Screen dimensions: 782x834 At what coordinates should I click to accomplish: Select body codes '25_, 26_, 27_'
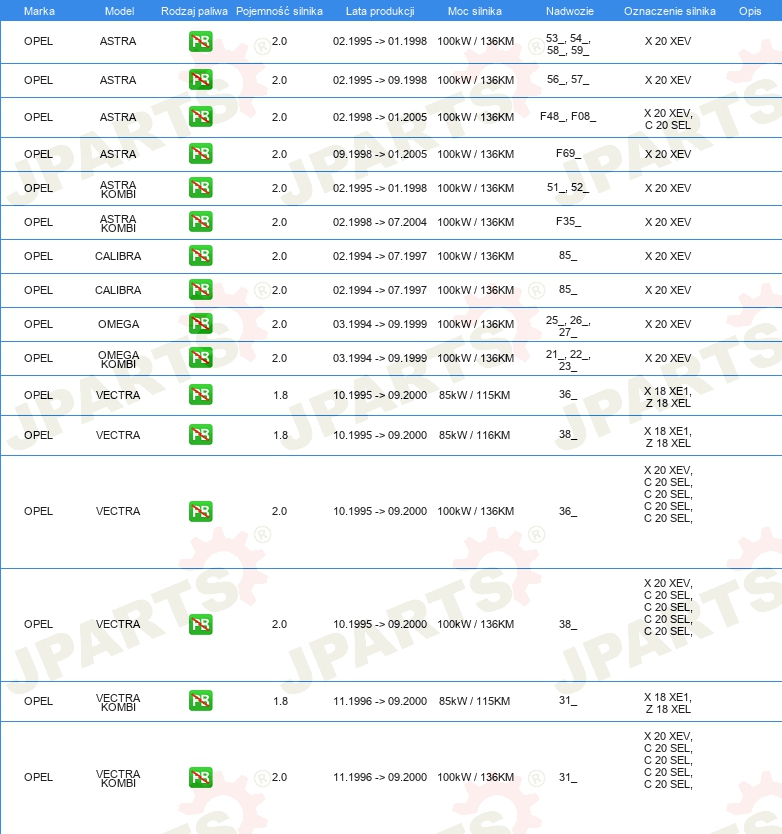coord(568,326)
